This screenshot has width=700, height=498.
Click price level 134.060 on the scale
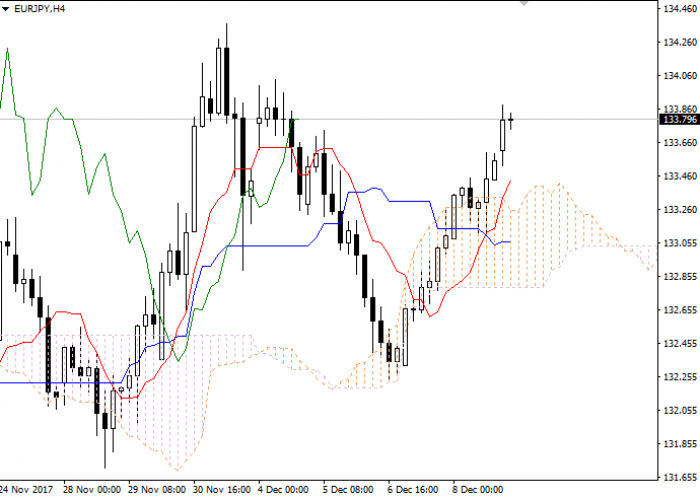coord(680,75)
